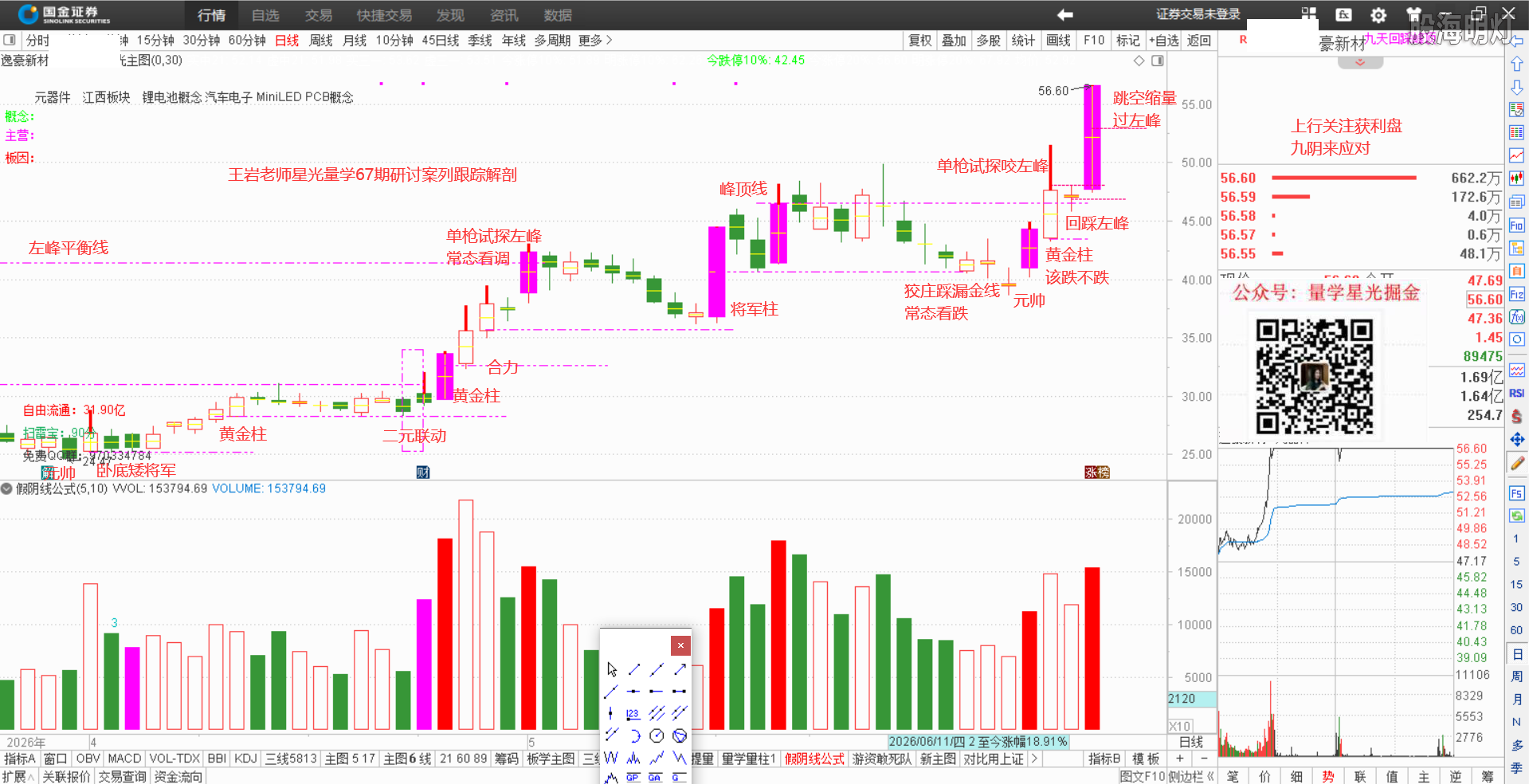Viewport: 1529px width, 784px height.
Task: Click the F5 icon in right sidebar
Action: click(x=1517, y=494)
